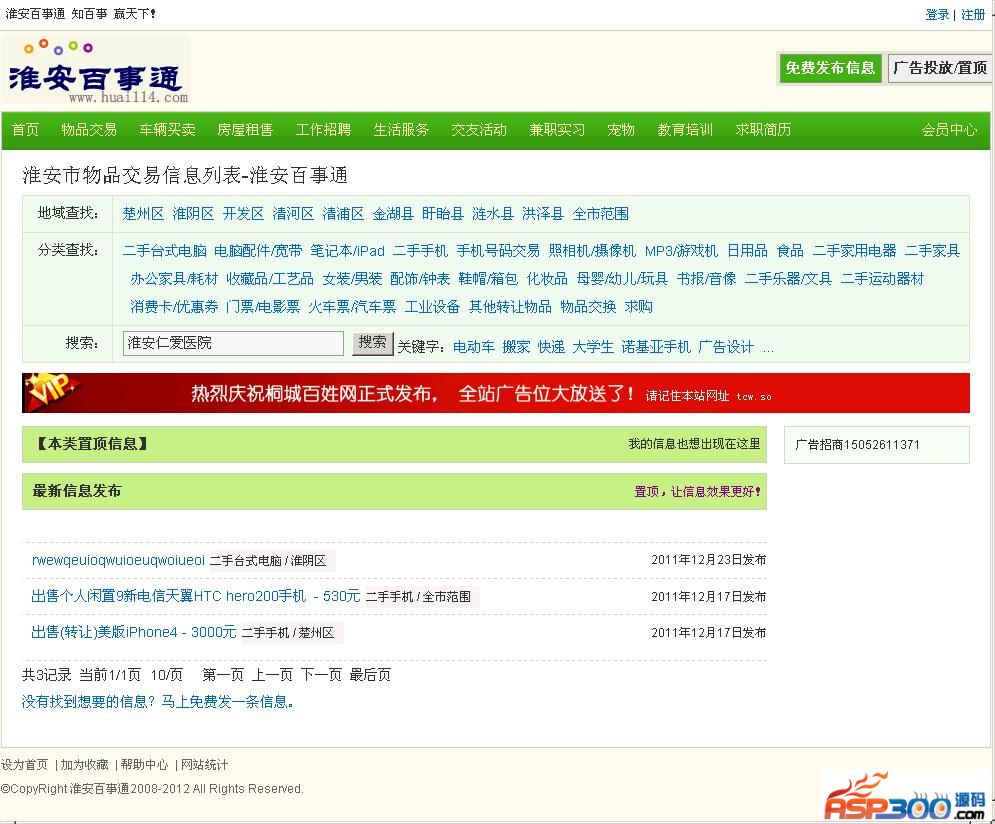Select category 火车票/汽车票

(x=352, y=307)
